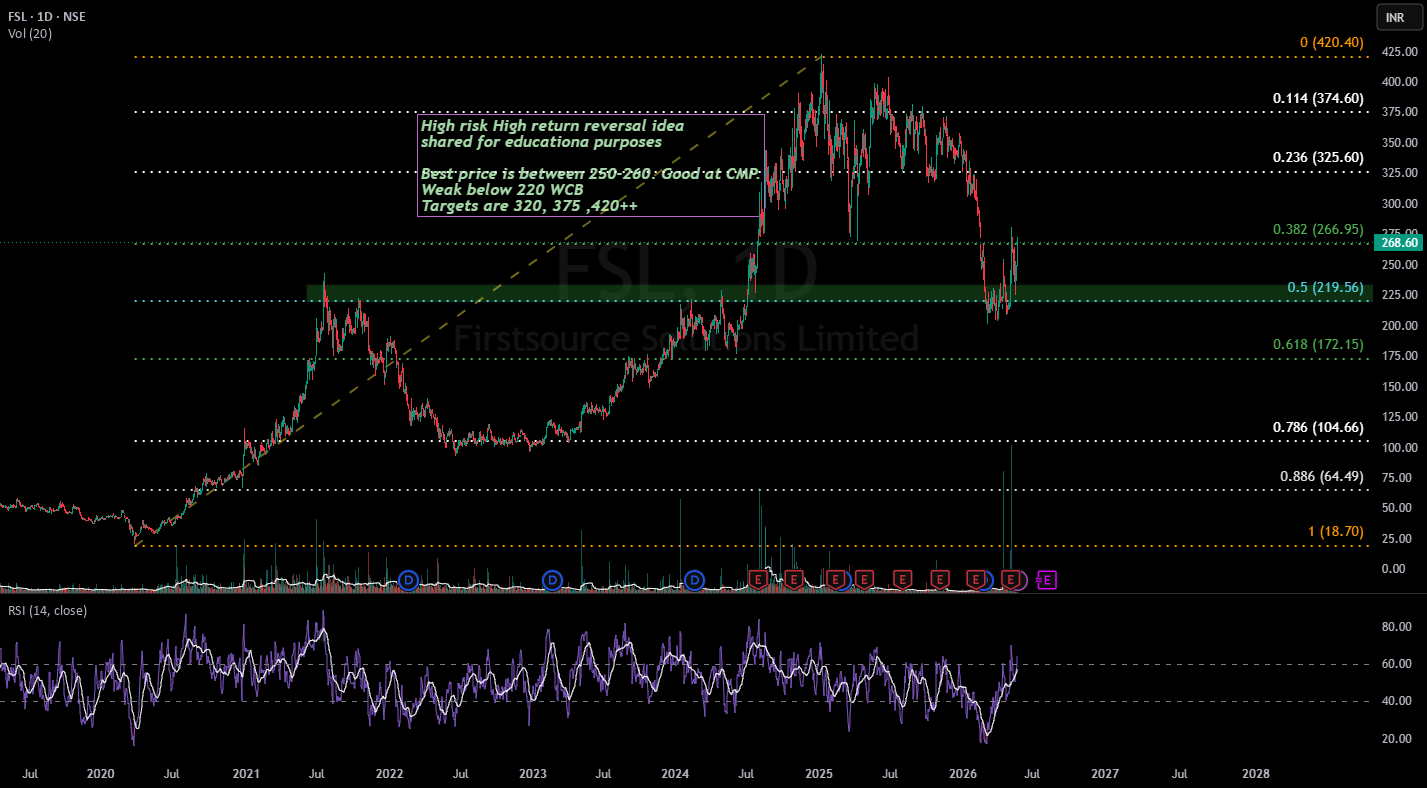The height and width of the screenshot is (788, 1427).
Task: Click the 2026 label on the time axis
Action: click(x=963, y=773)
